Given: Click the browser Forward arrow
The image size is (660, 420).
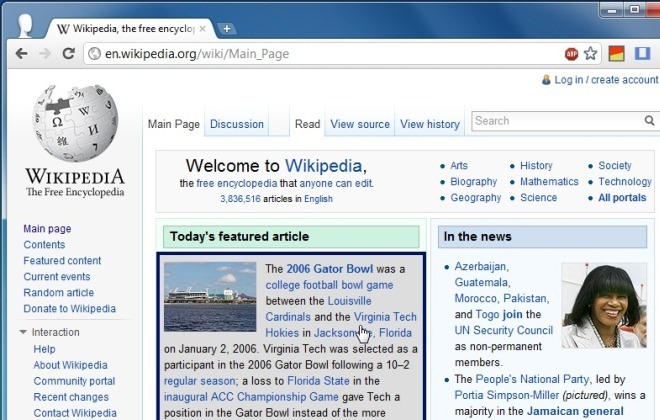Looking at the screenshot, I should [45, 53].
